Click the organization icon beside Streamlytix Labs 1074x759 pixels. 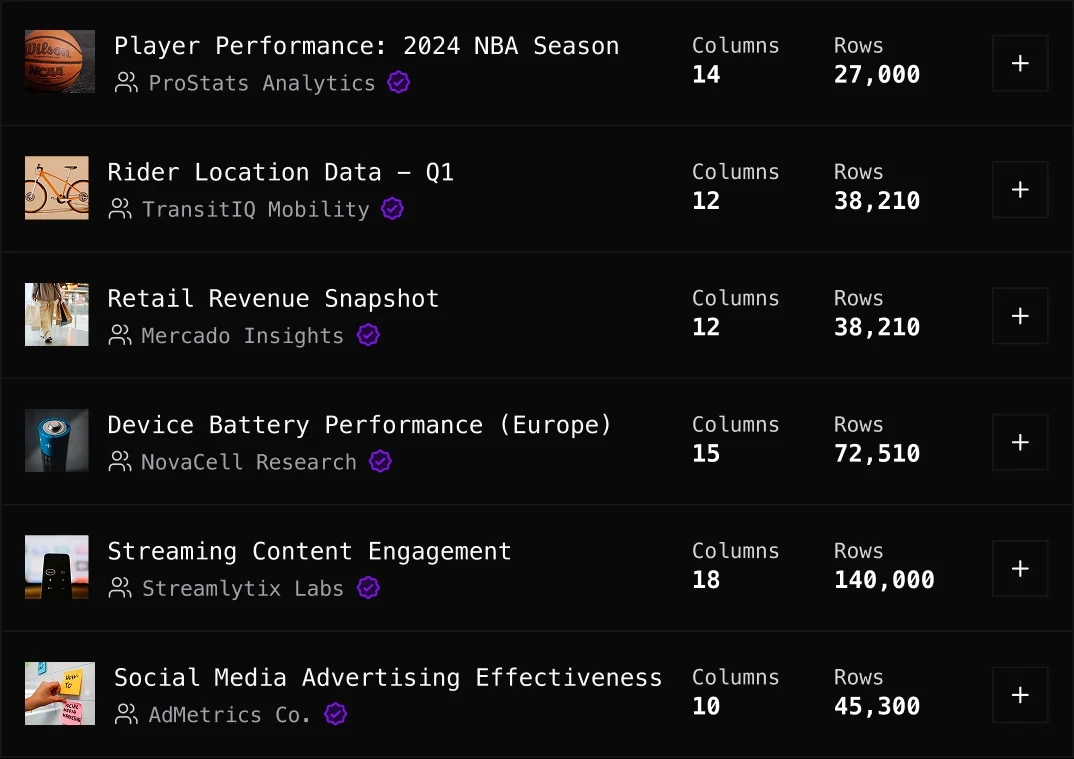point(121,588)
